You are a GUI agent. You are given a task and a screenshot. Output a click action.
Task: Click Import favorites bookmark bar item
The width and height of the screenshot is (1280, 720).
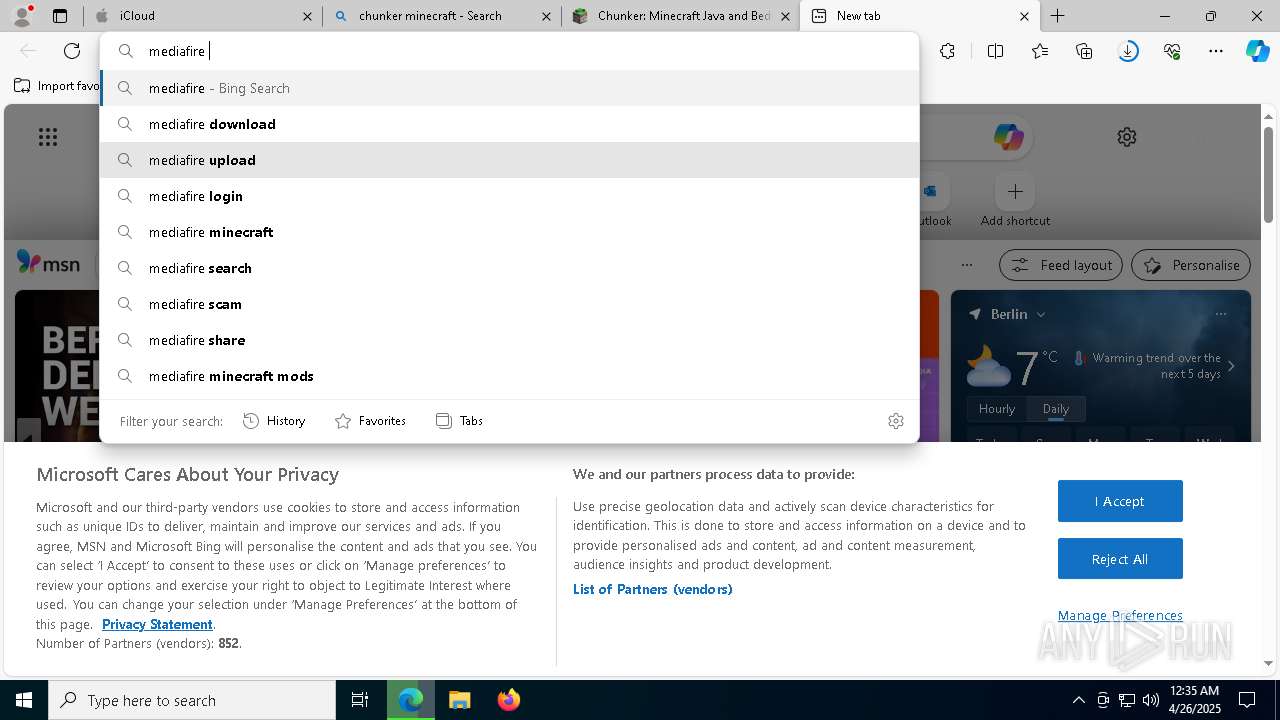(57, 86)
